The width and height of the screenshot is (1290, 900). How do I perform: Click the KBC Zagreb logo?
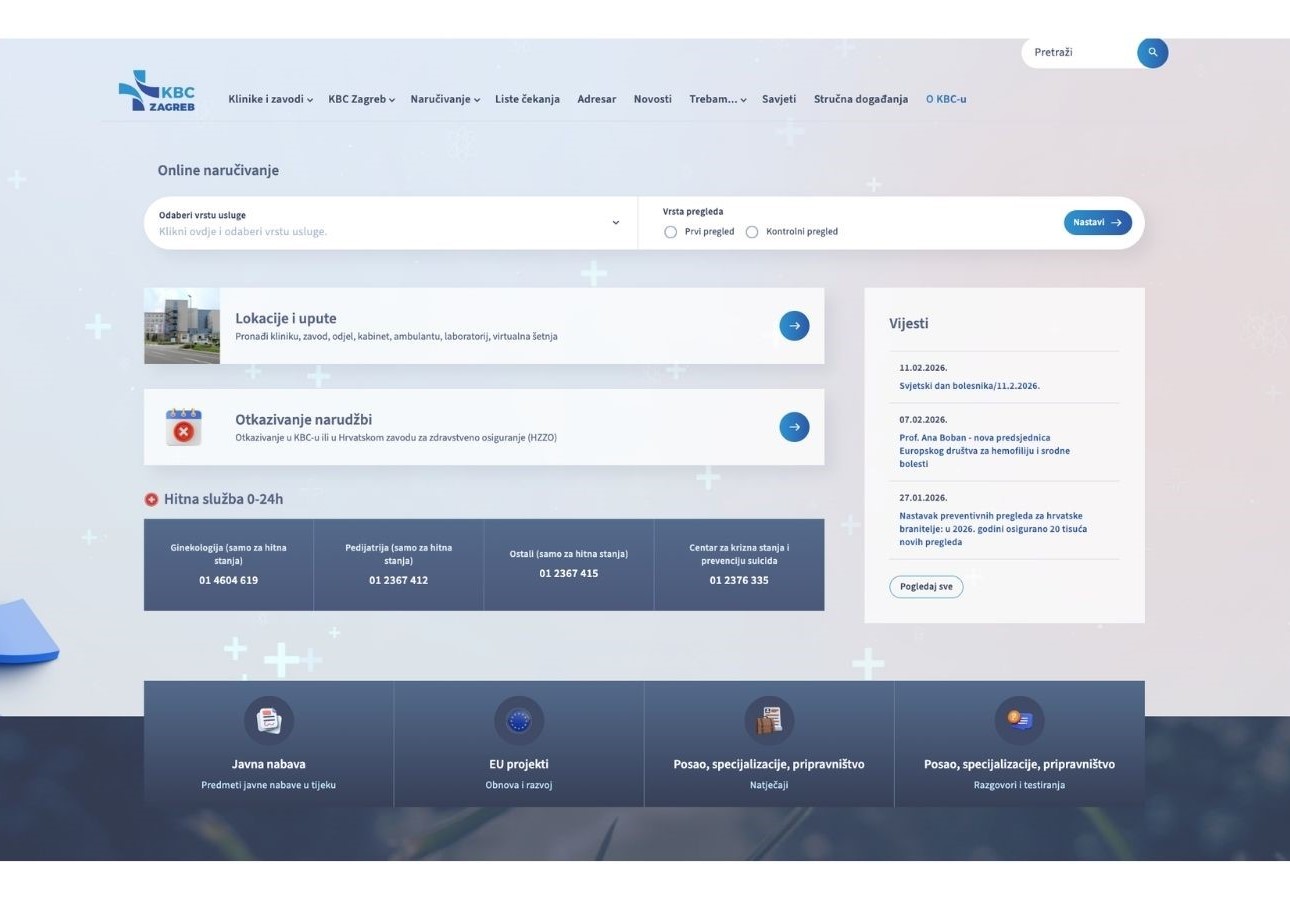click(160, 92)
